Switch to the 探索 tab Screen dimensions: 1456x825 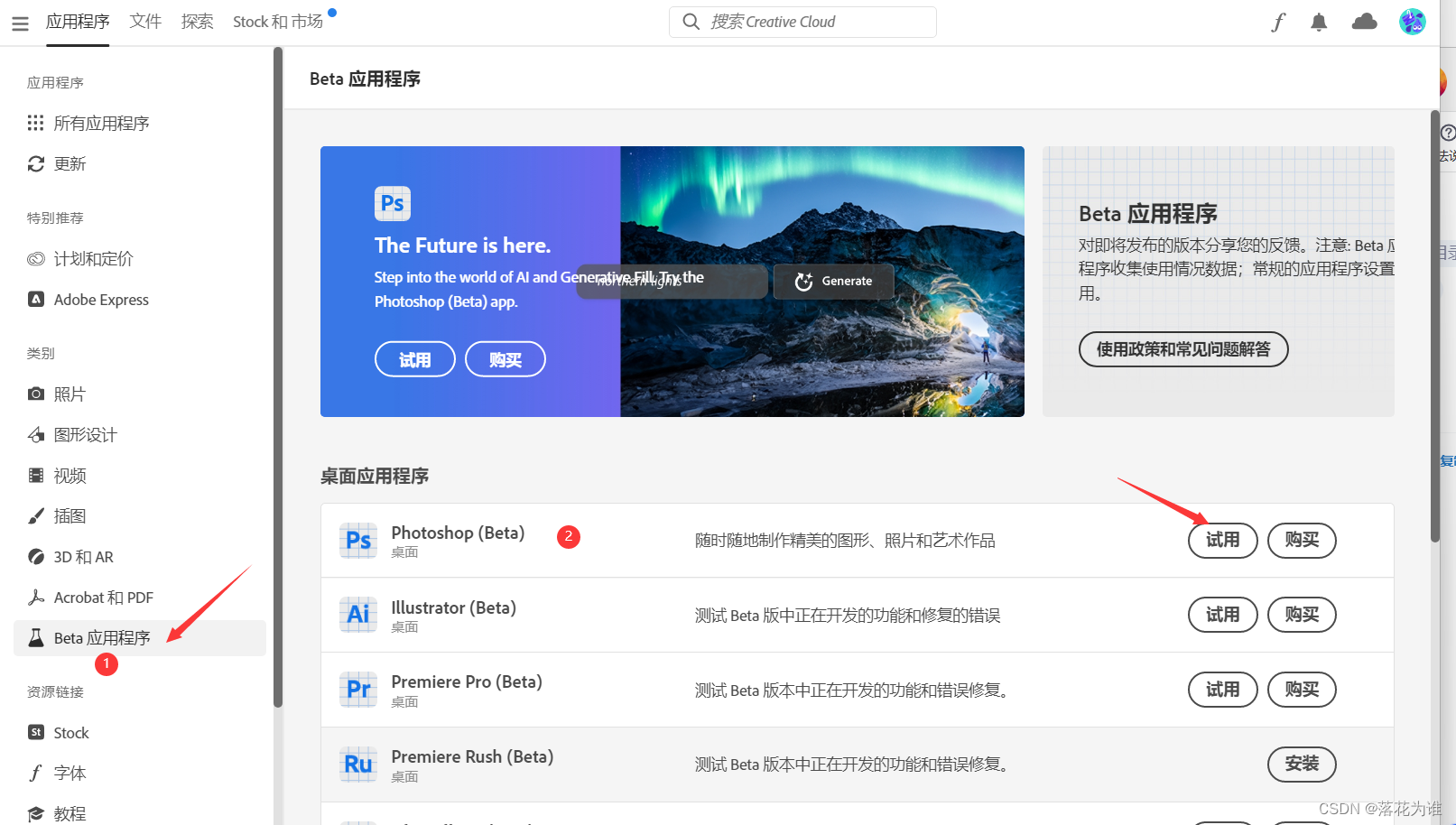point(197,22)
